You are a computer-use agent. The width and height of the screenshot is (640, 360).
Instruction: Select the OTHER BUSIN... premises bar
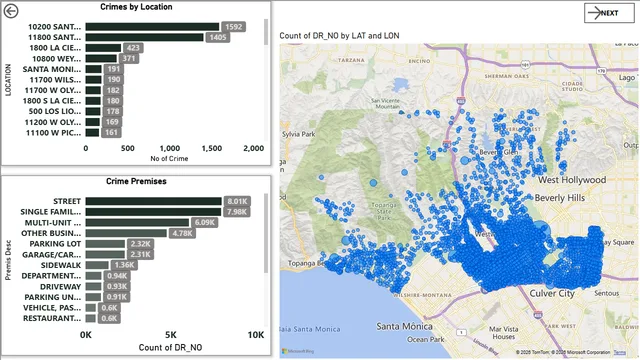coord(126,233)
